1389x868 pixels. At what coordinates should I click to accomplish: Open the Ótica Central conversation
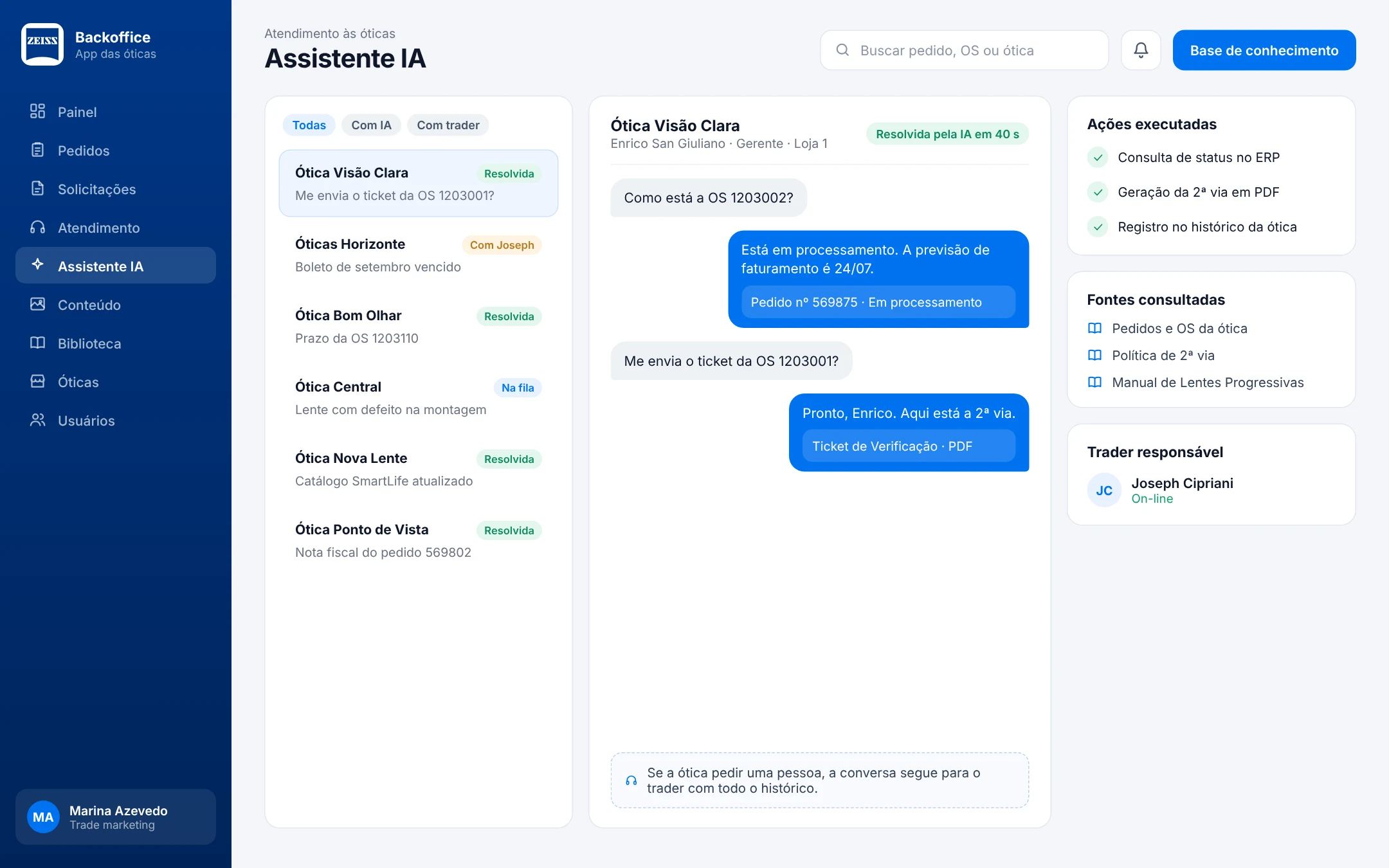(x=419, y=397)
